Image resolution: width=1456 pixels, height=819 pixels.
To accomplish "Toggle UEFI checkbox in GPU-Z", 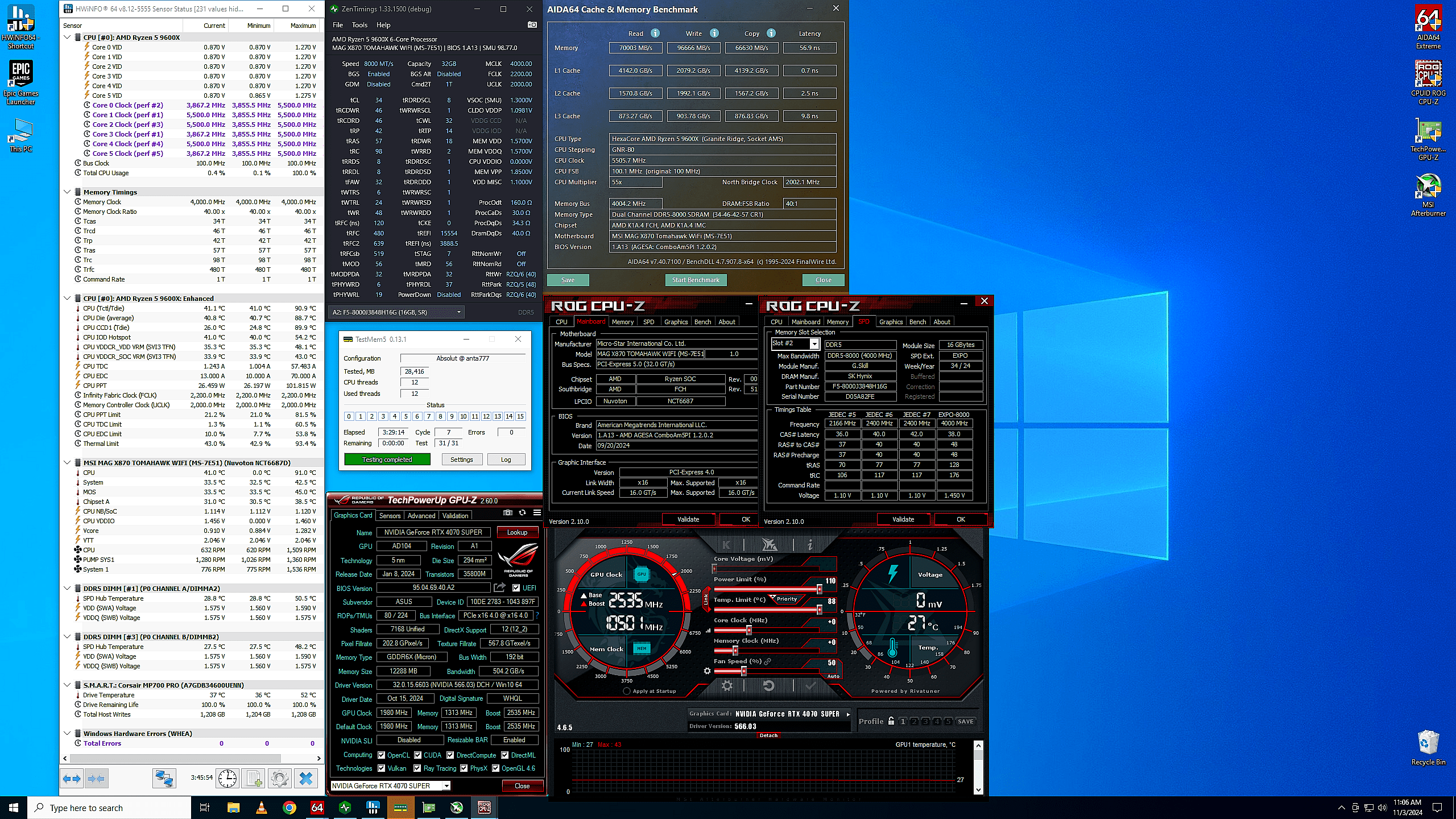I will [516, 588].
